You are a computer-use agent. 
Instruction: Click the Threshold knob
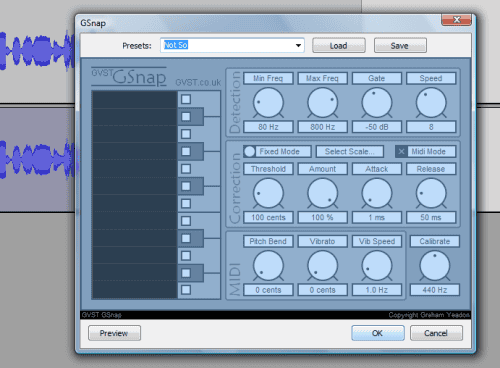point(268,193)
